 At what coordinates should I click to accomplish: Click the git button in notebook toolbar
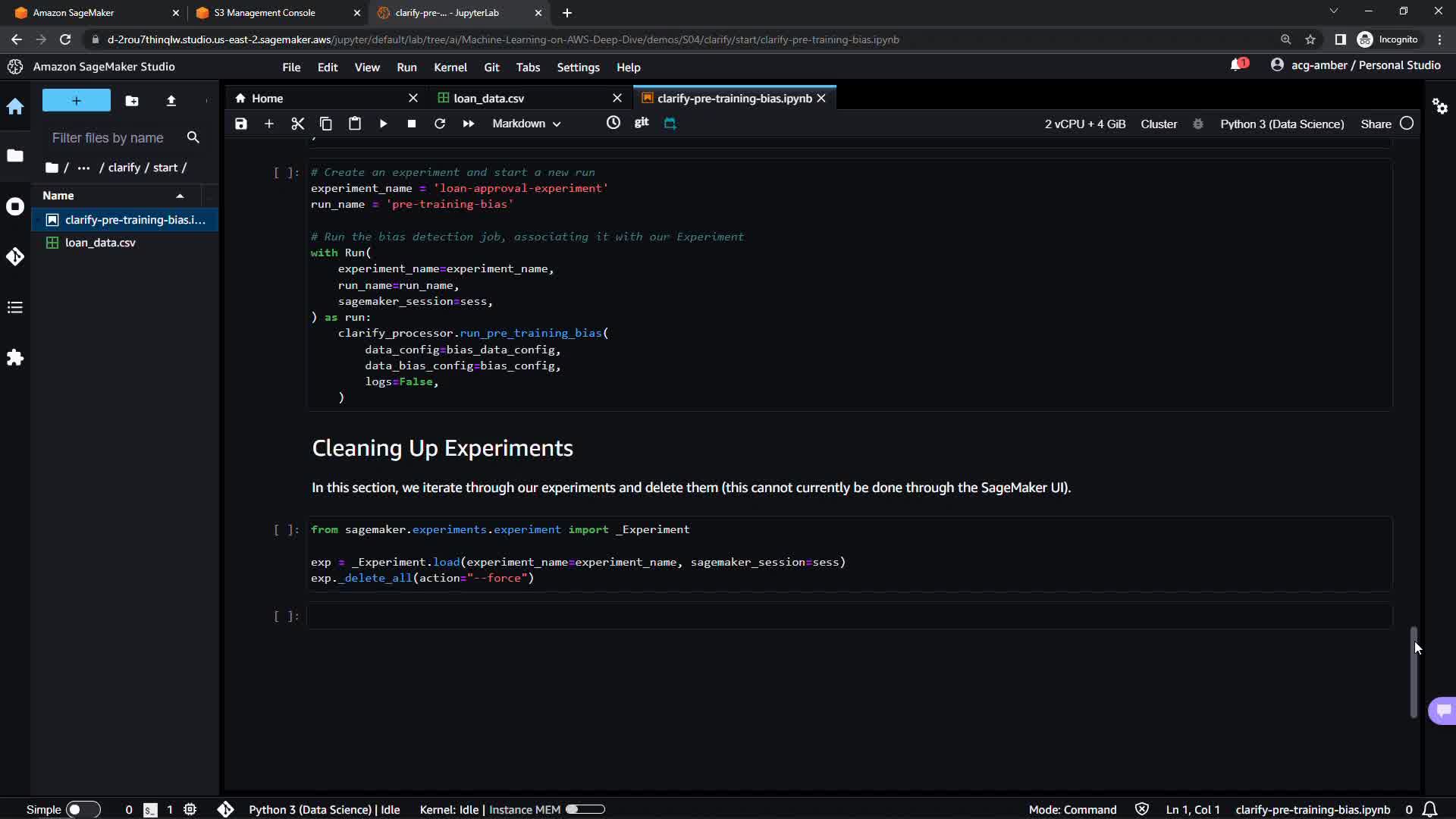coord(642,123)
